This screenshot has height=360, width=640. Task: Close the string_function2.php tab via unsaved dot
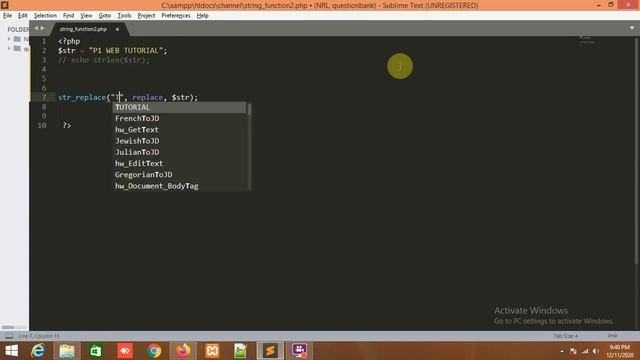[117, 29]
